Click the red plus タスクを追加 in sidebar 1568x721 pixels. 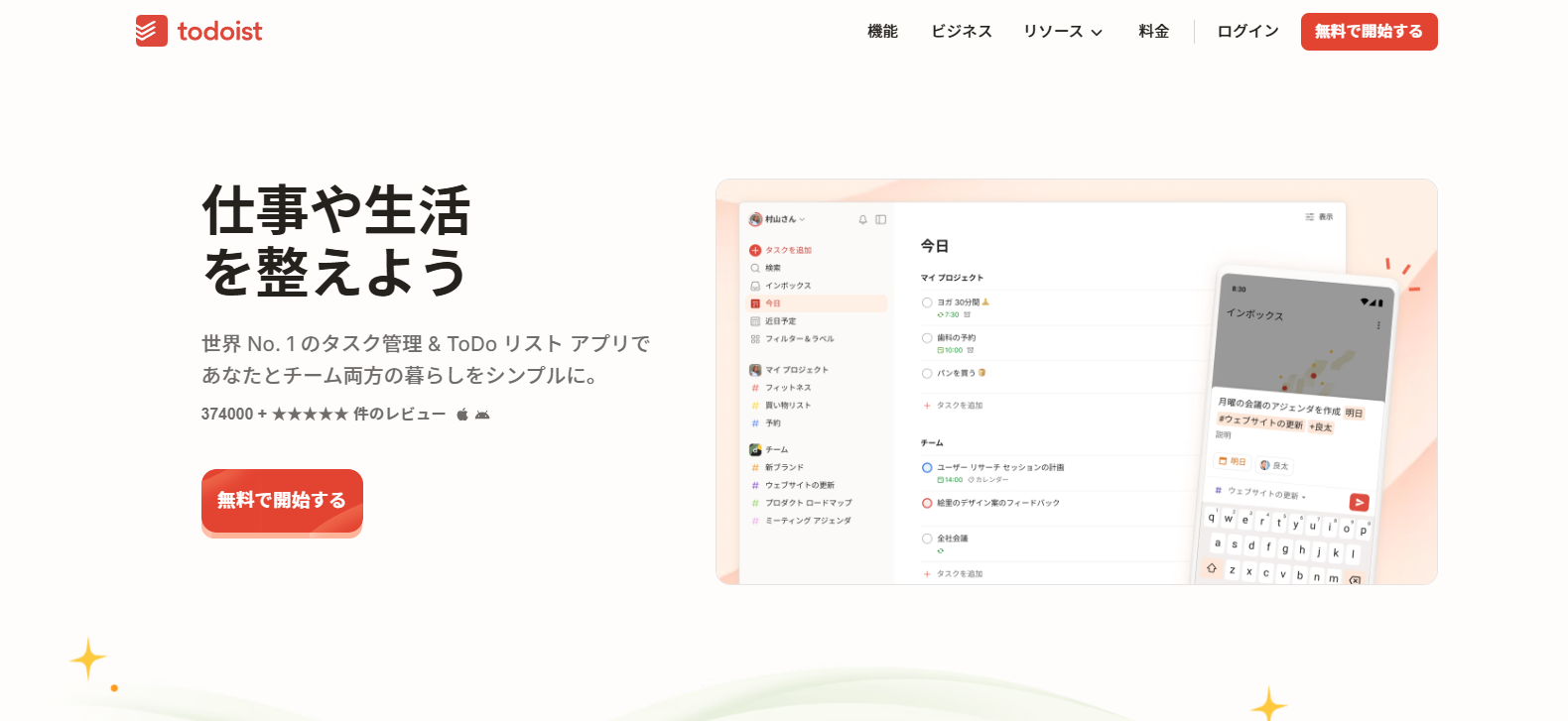click(x=781, y=250)
